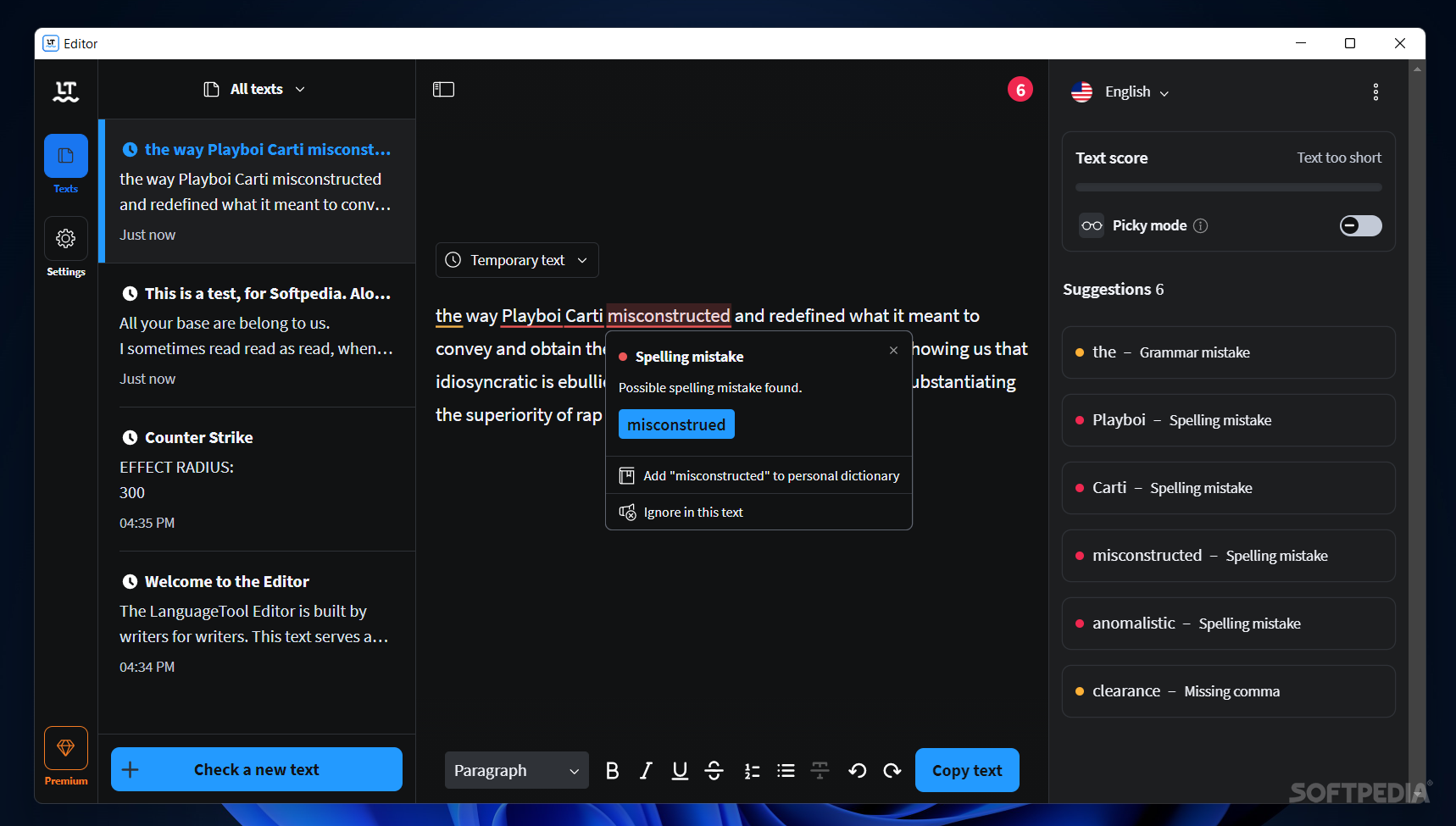
Task: Open 'This is a test, for Softpedia' text
Action: pos(257,335)
